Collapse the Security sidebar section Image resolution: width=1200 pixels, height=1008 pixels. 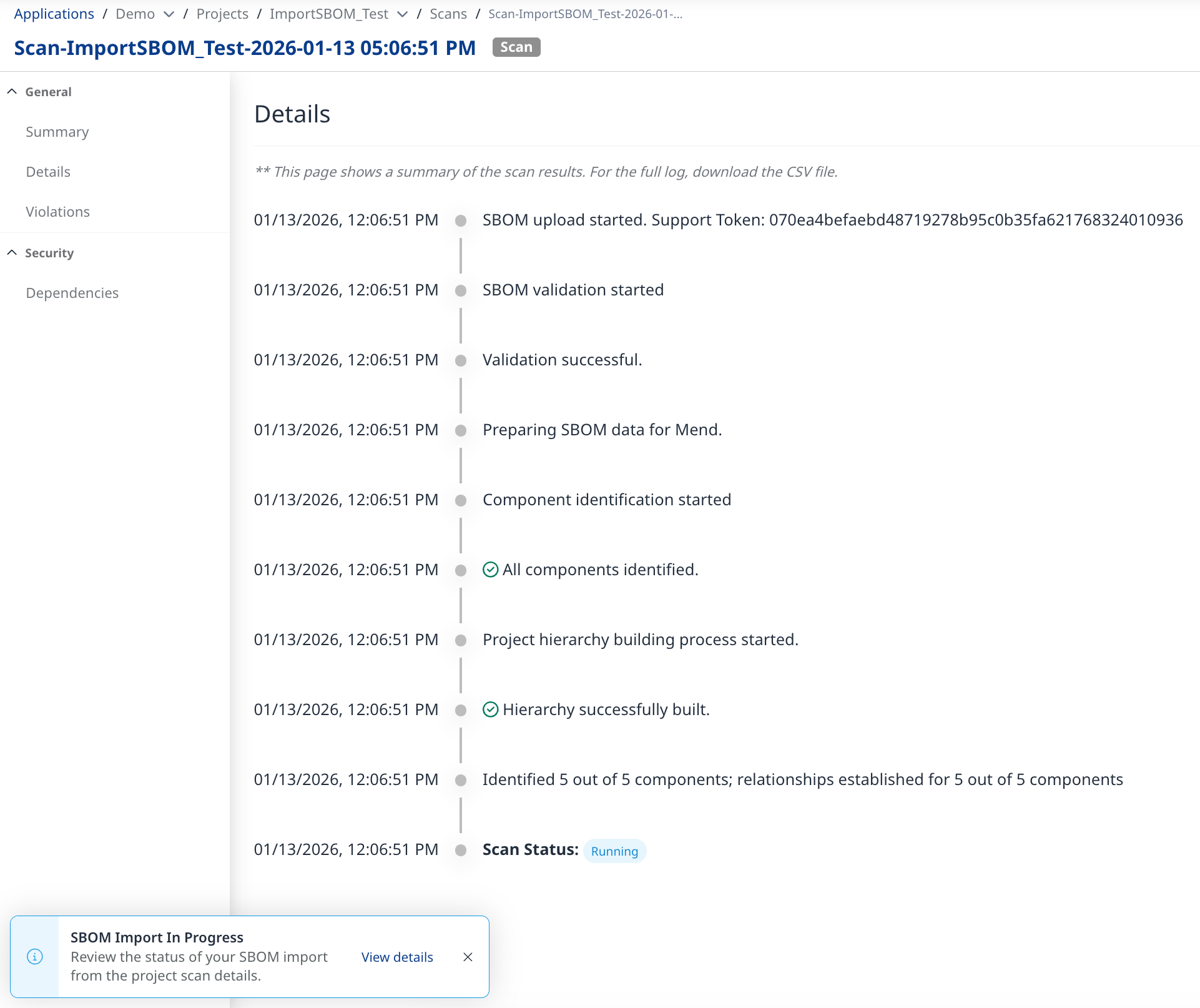click(x=12, y=253)
